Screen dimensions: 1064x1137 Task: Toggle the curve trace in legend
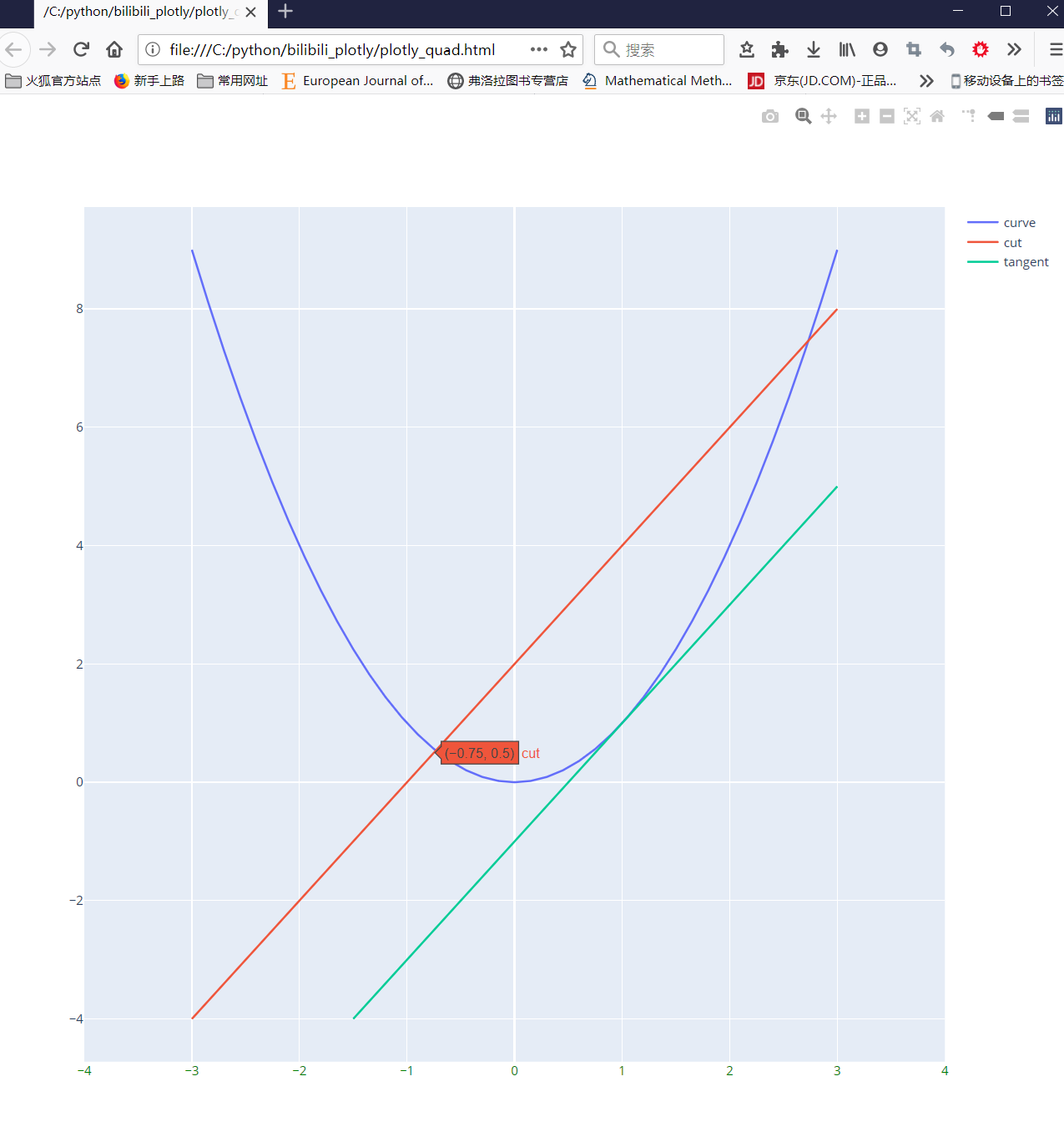point(1001,223)
